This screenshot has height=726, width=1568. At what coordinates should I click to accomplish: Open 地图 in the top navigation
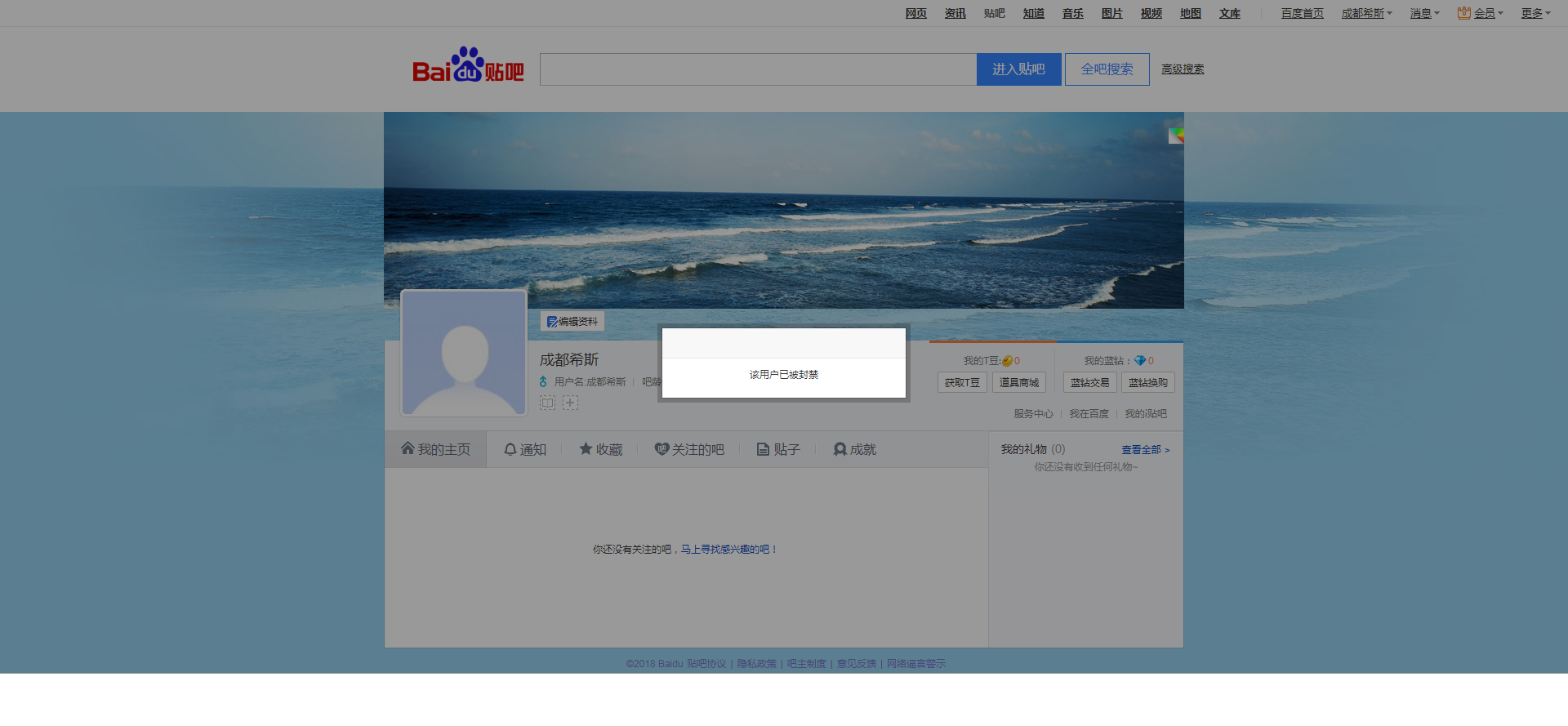pos(1190,13)
